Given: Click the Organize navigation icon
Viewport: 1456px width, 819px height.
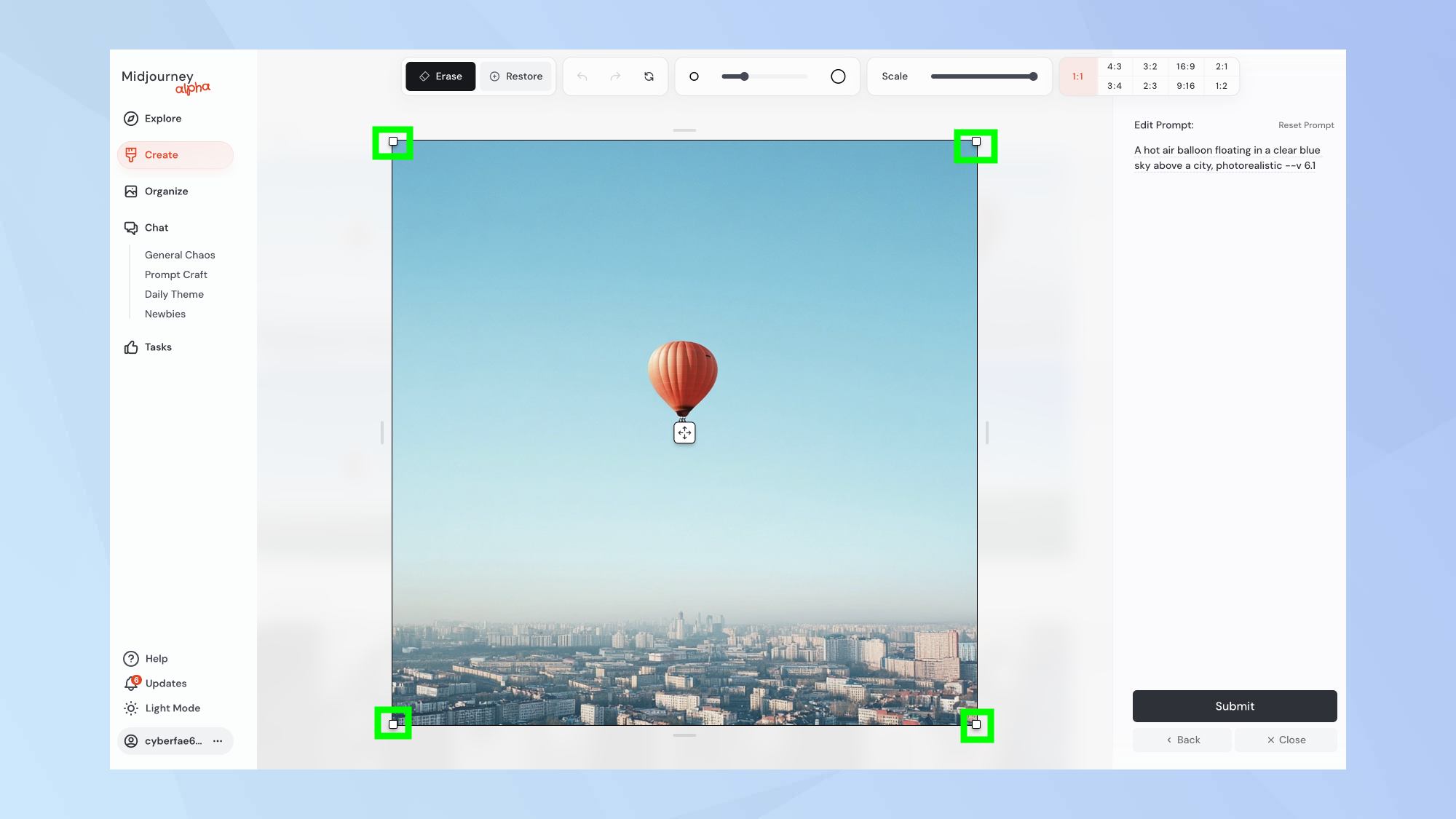Looking at the screenshot, I should click(130, 191).
